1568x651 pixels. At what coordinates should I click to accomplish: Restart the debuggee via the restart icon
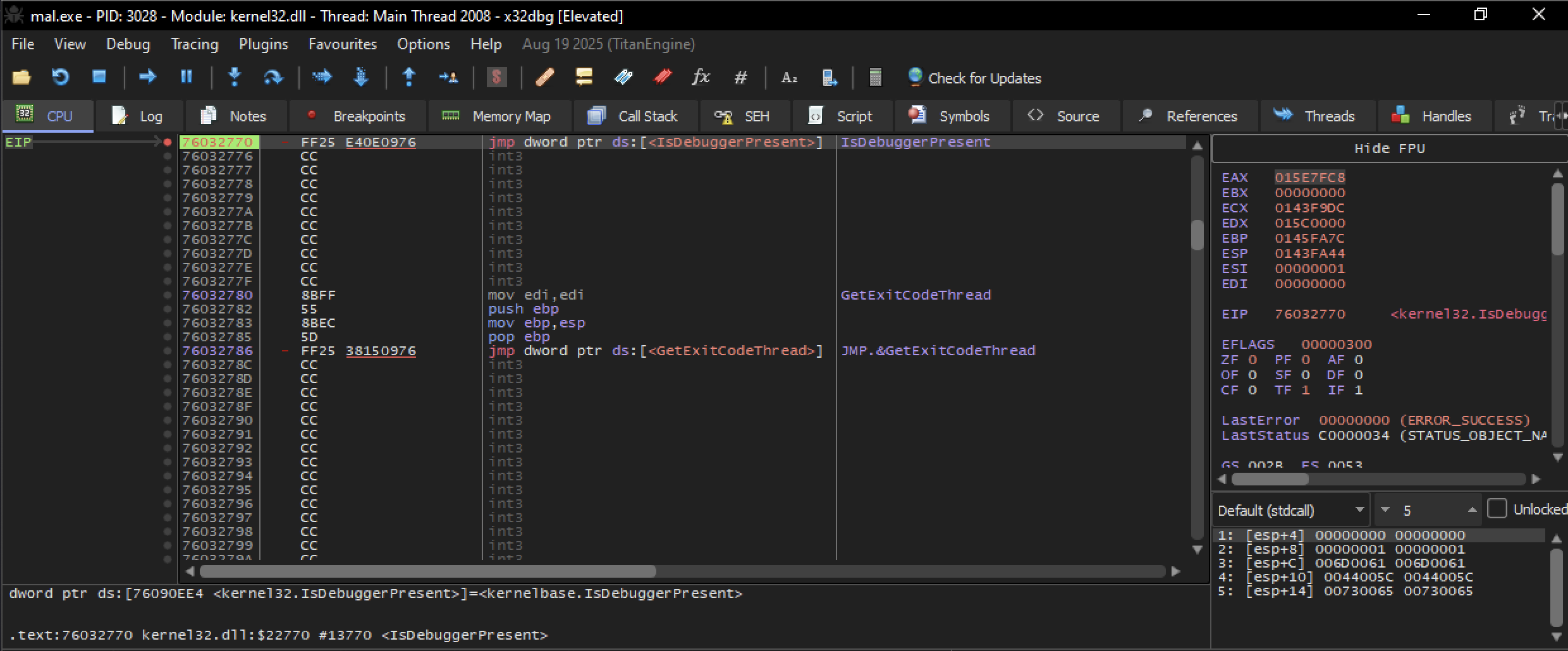point(60,77)
